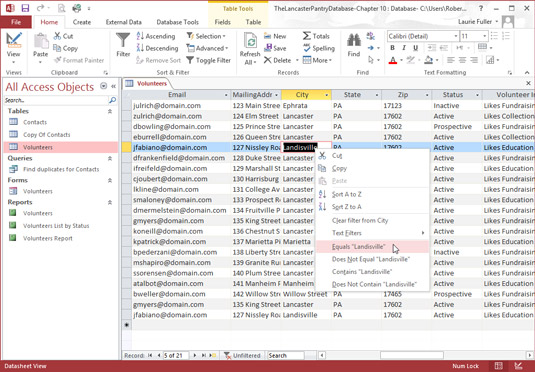The width and height of the screenshot is (535, 372).
Task: Open the Selection filter dropdown
Action: [x=206, y=36]
